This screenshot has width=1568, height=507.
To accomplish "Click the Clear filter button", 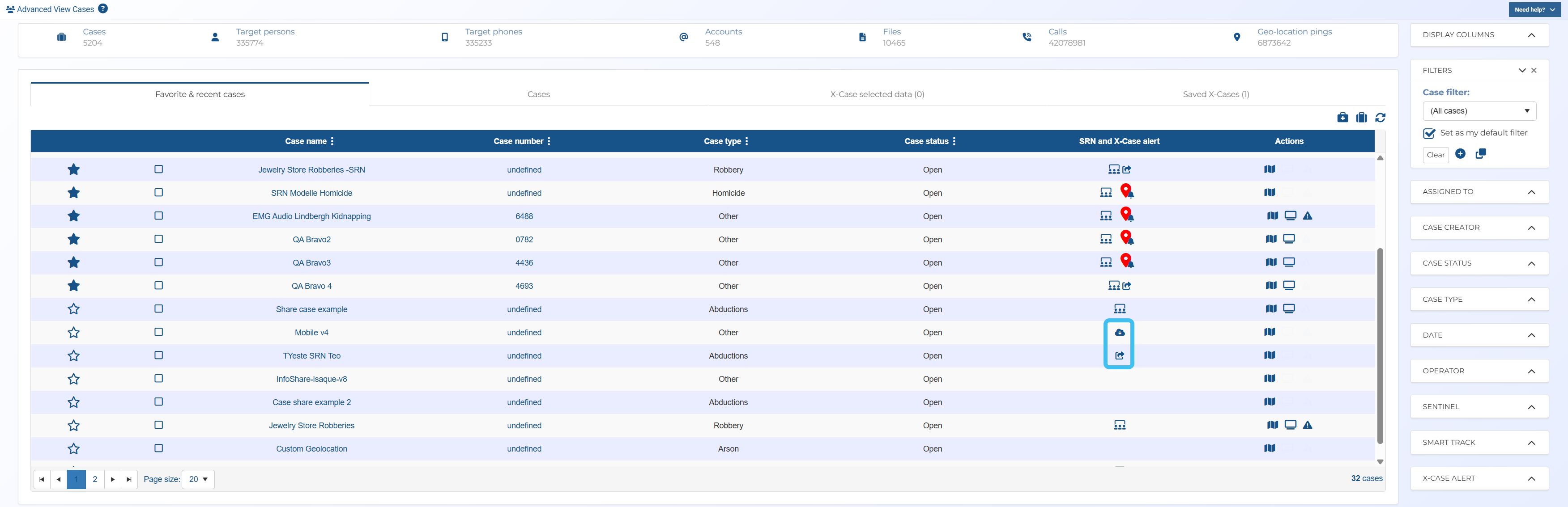I will click(x=1435, y=154).
